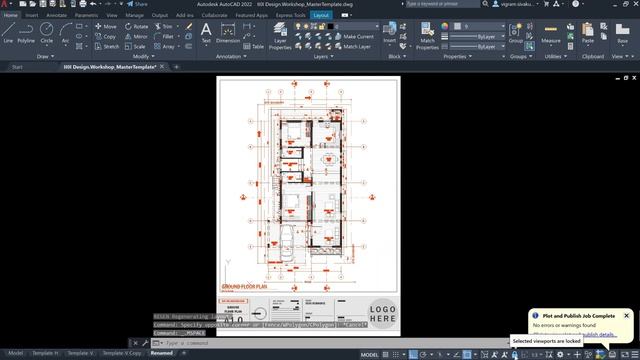This screenshot has width=640, height=360.
Task: Click the Copy tool
Action: coord(105,36)
